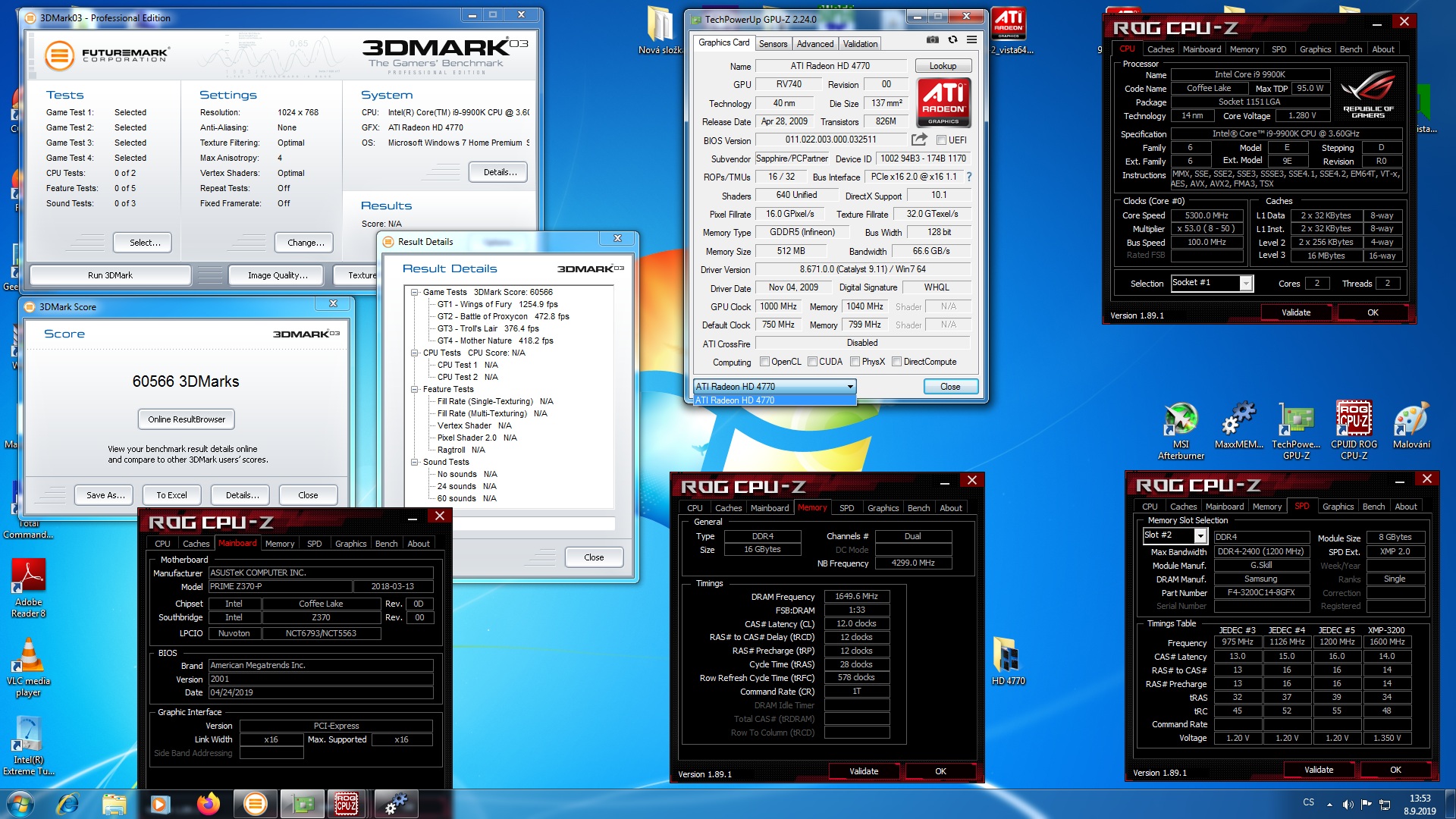1456x819 pixels.
Task: Collapse the Feature Tests tree node
Action: [415, 389]
